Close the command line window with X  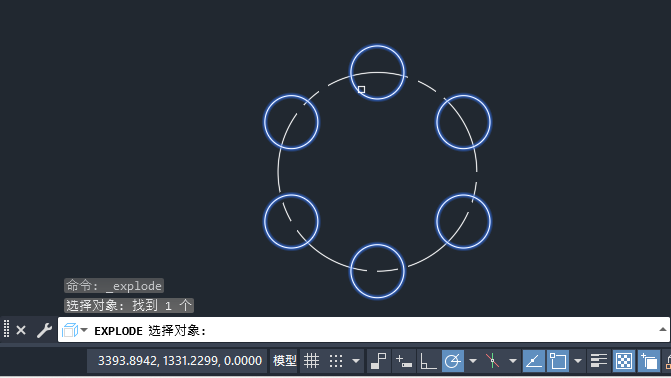pyautogui.click(x=21, y=330)
